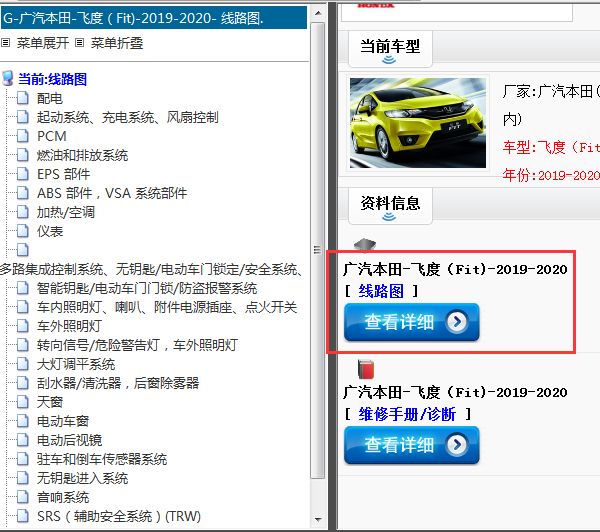The height and width of the screenshot is (532, 600).
Task: Open 电动车窗 tree entry
Action: coord(63,421)
